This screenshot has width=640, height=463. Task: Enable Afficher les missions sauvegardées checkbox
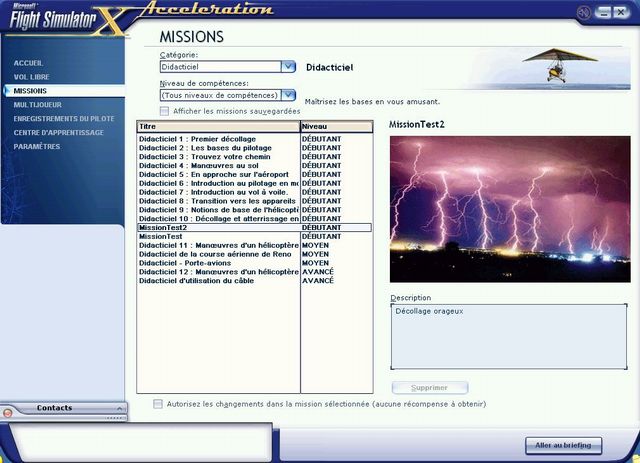tap(164, 111)
